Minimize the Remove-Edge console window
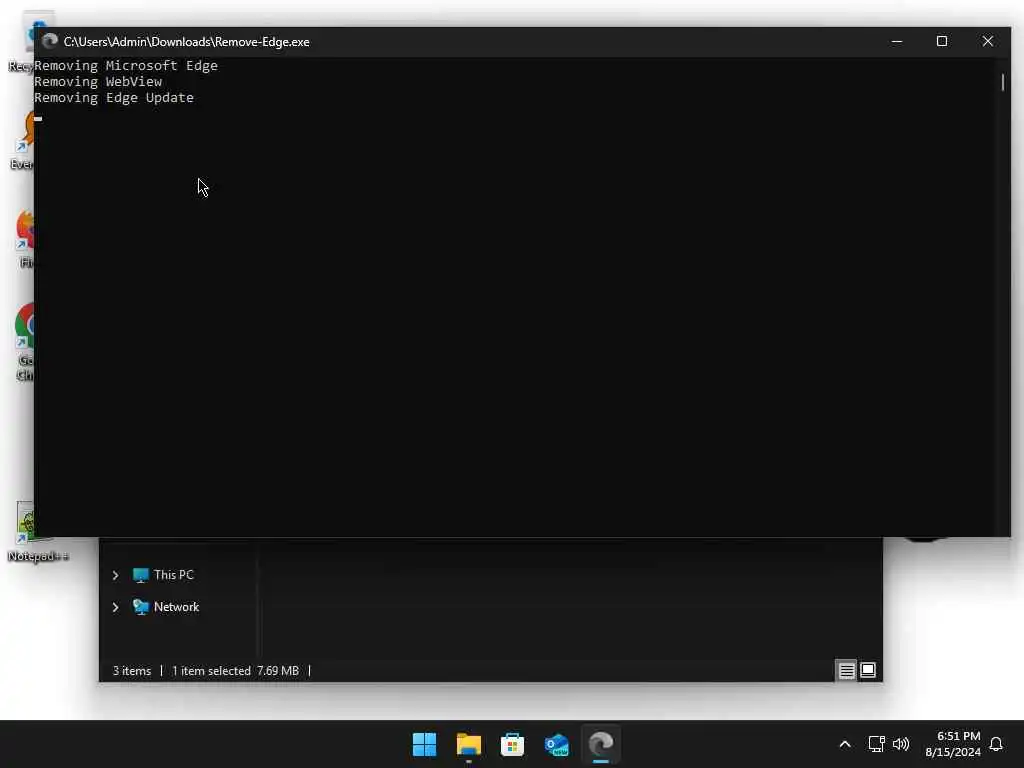The image size is (1024, 768). point(897,41)
